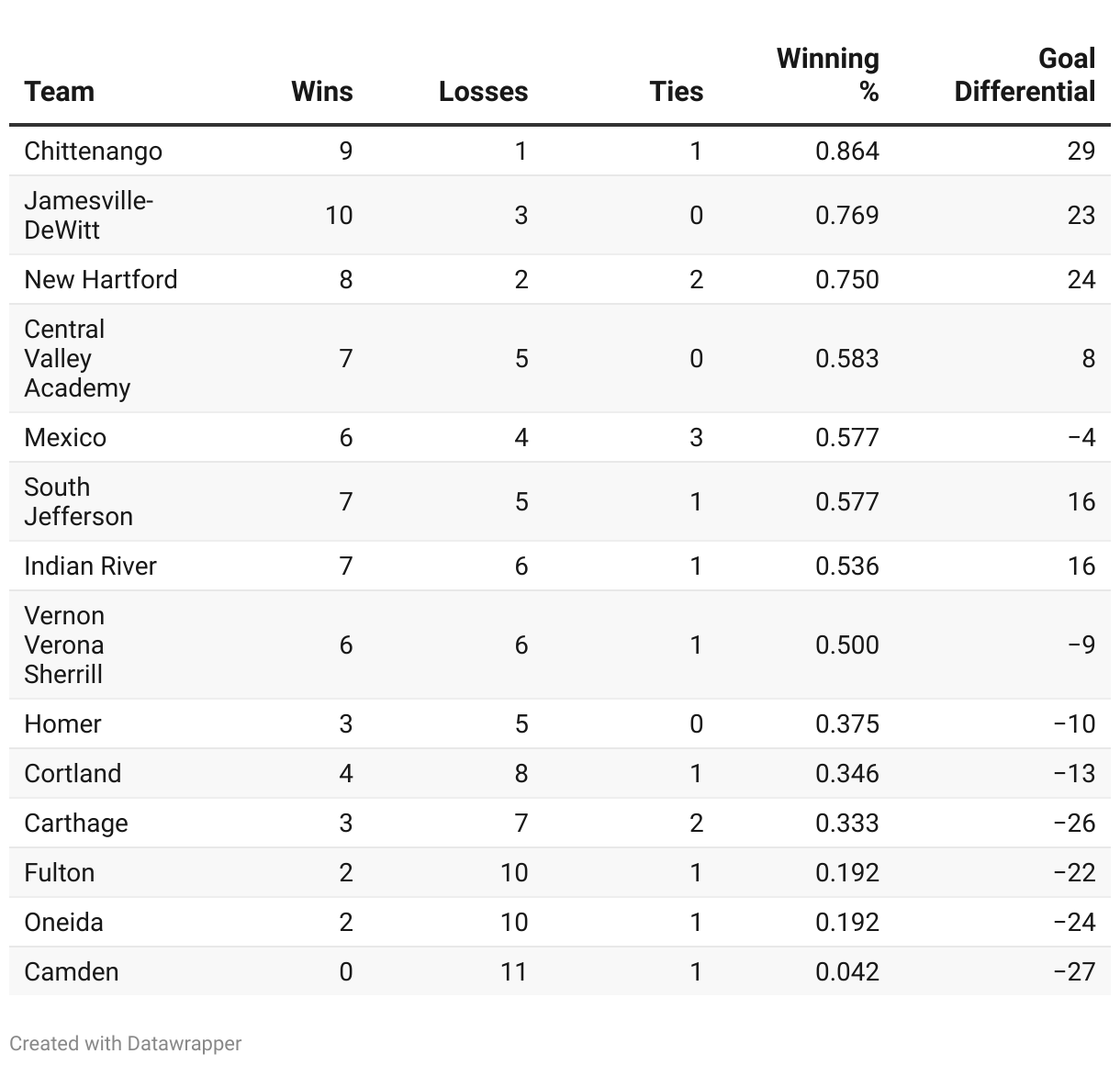1120x1065 pixels.
Task: Select the Oneida team name
Action: 63,922
